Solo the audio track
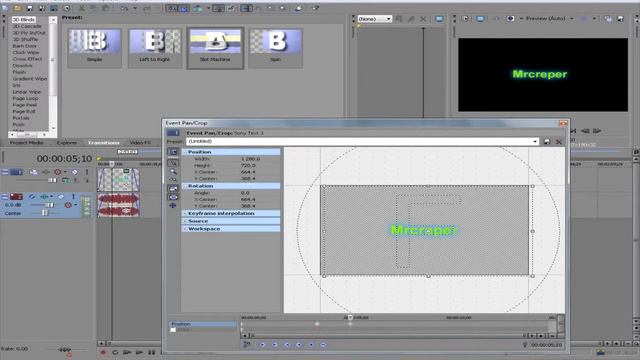This screenshot has height=360, width=640. coord(73,197)
